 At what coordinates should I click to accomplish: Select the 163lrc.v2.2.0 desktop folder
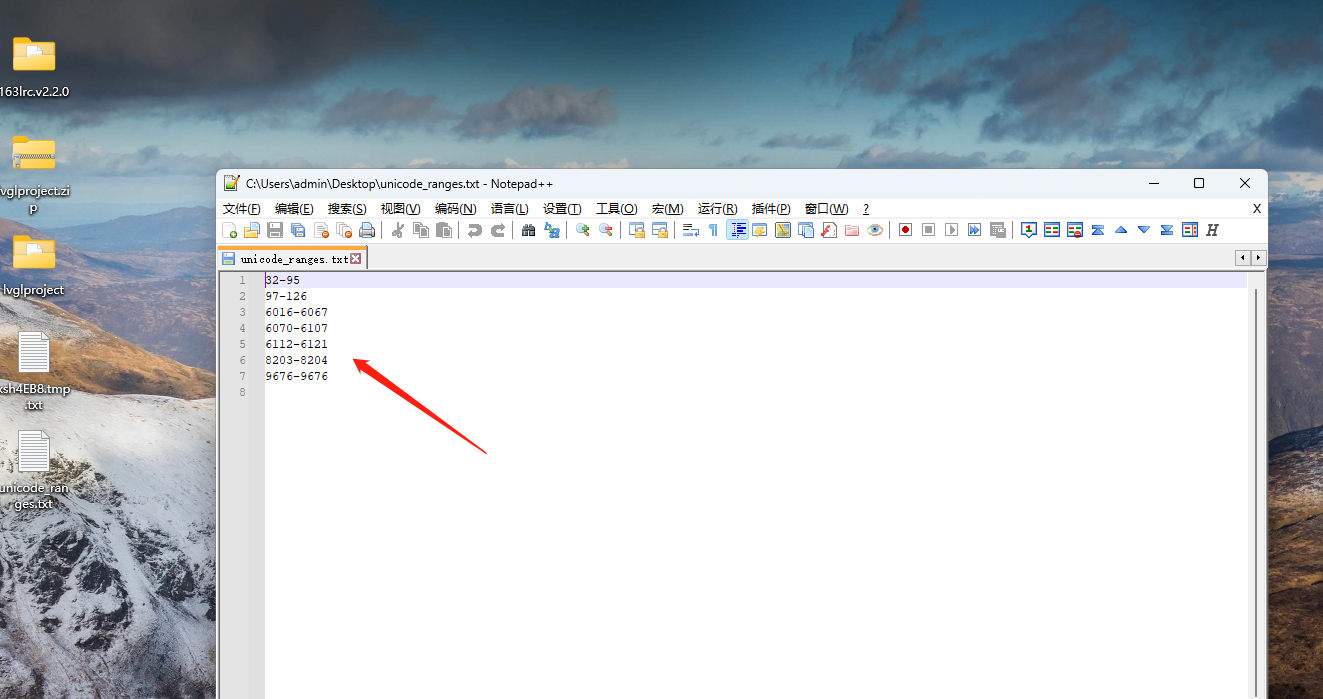click(34, 66)
